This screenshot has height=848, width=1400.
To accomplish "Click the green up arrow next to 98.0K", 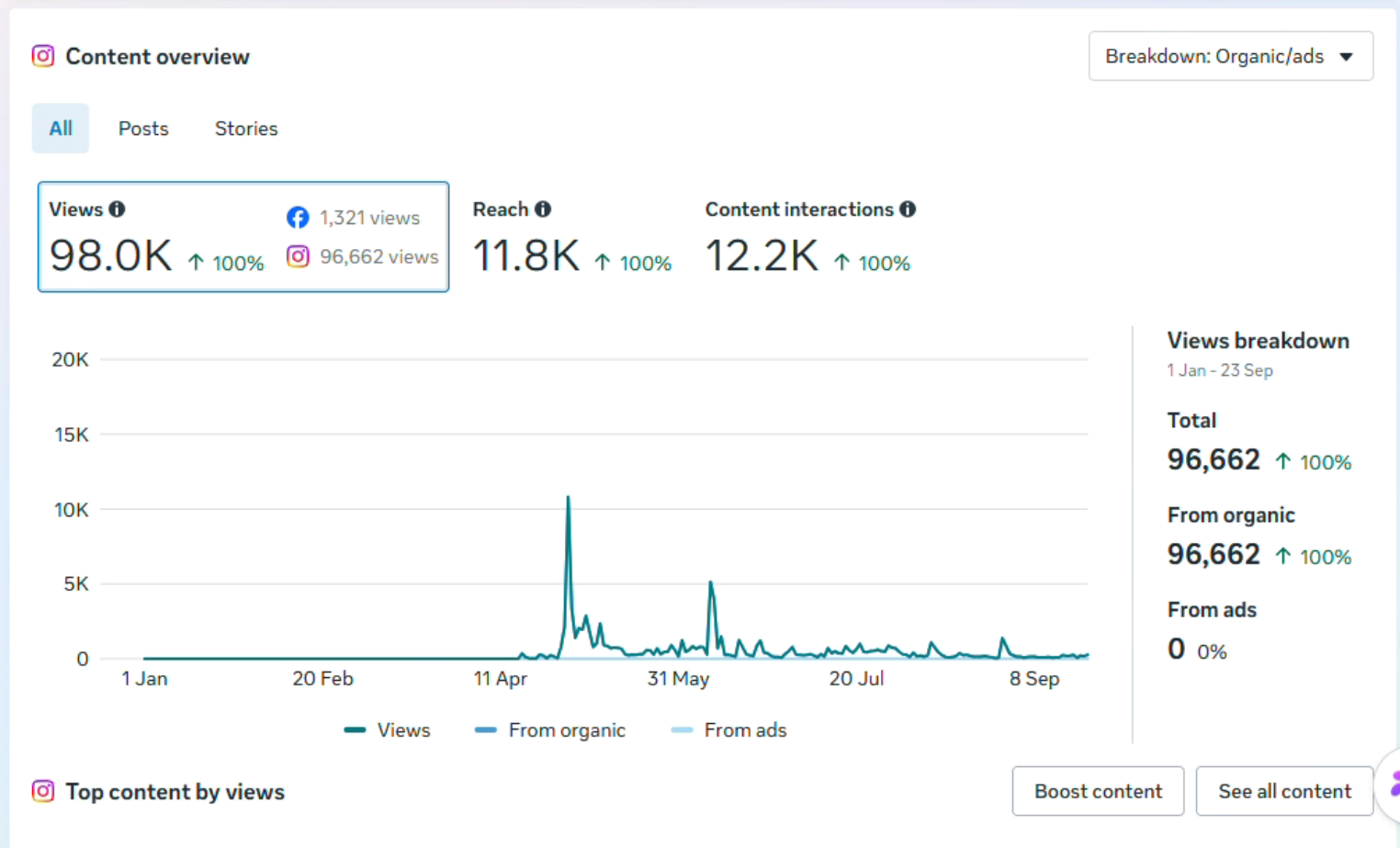I will coord(196,263).
